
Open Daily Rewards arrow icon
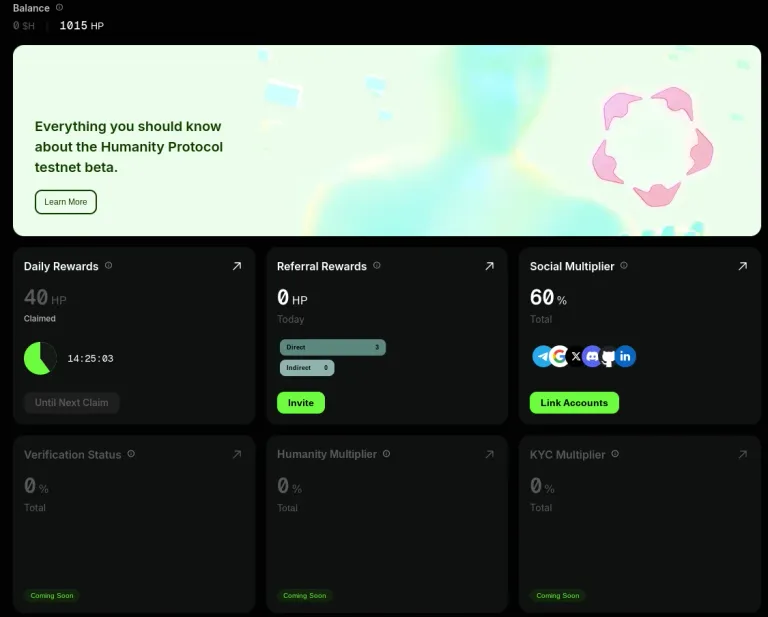[x=237, y=266]
